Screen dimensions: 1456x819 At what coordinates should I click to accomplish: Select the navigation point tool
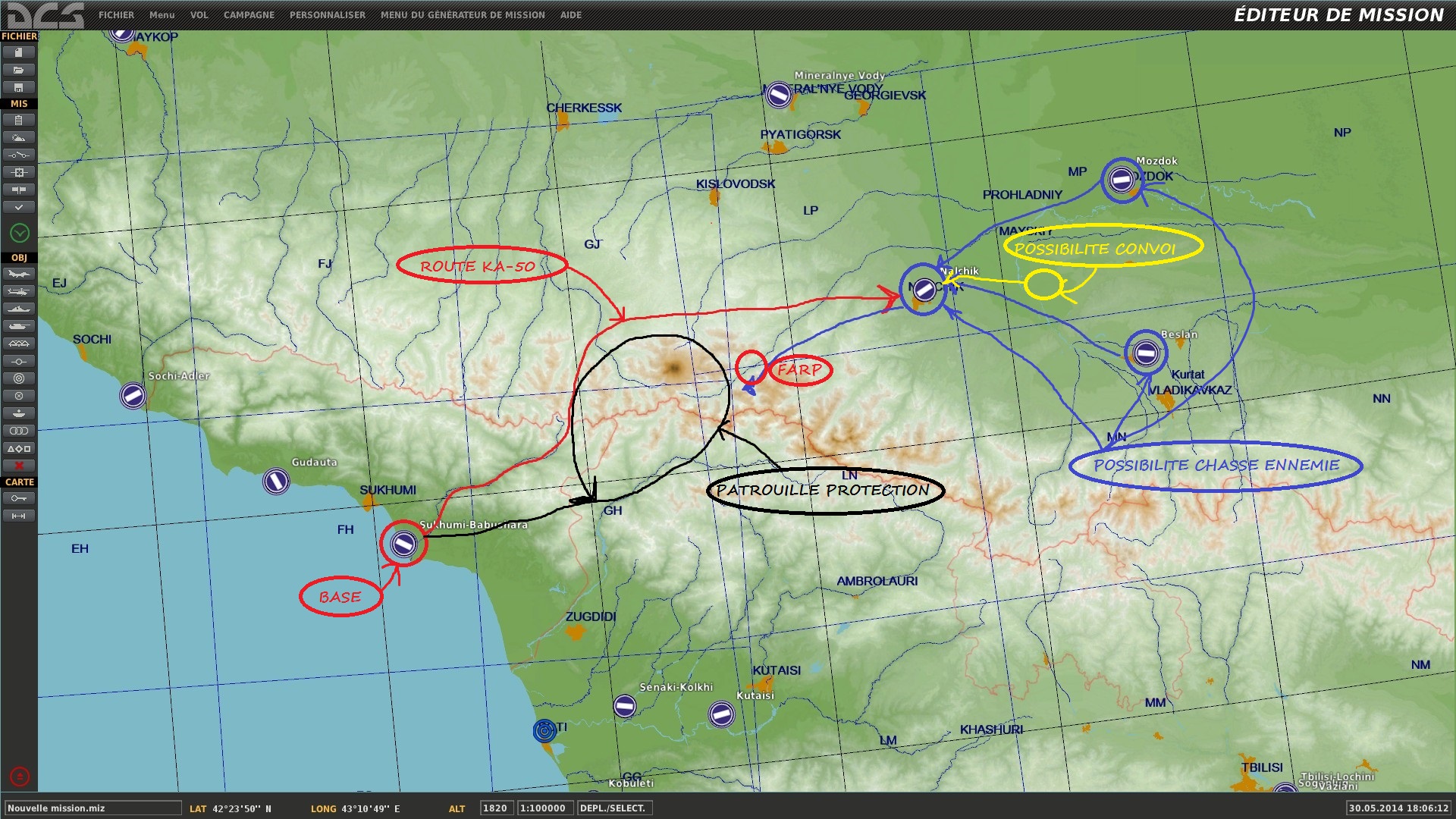(x=19, y=361)
